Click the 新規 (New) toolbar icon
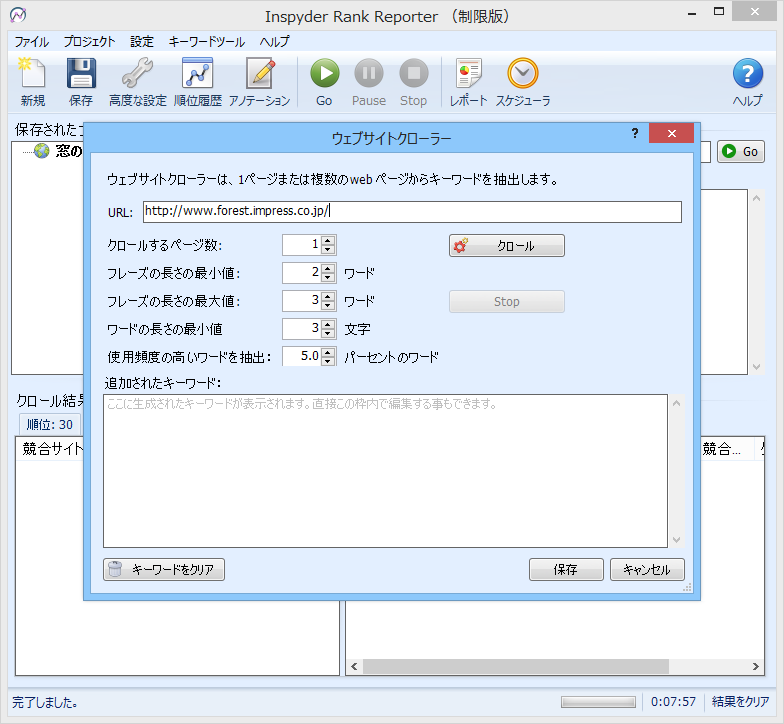This screenshot has height=724, width=784. click(x=32, y=82)
